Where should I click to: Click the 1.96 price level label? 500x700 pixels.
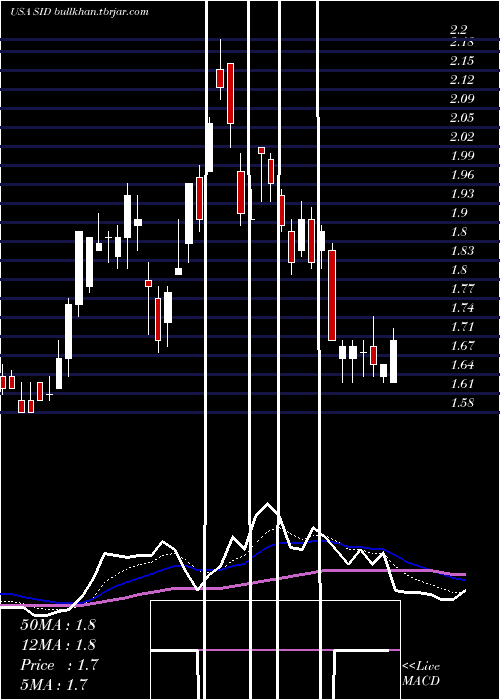462,175
